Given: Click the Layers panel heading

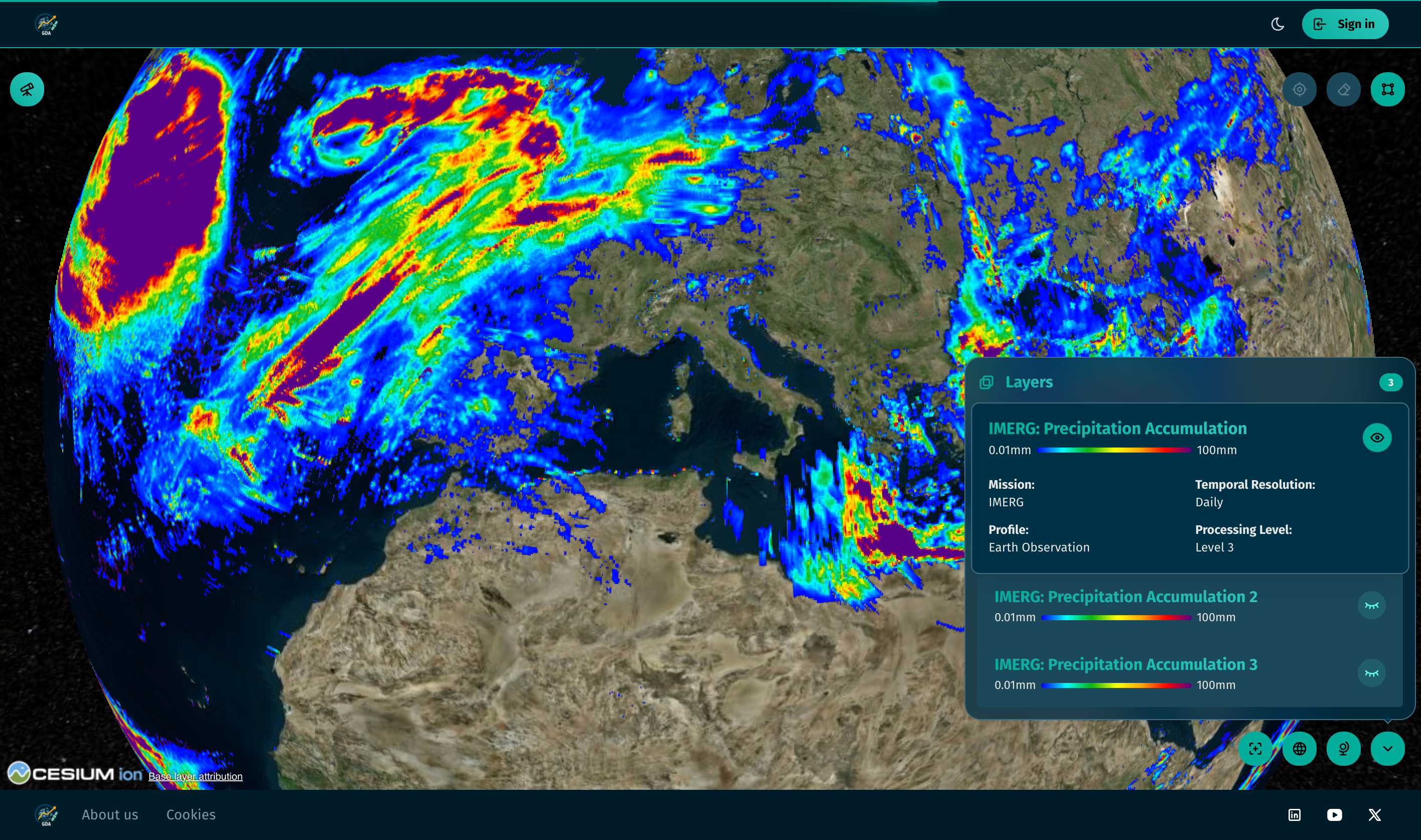Looking at the screenshot, I should (x=1029, y=383).
